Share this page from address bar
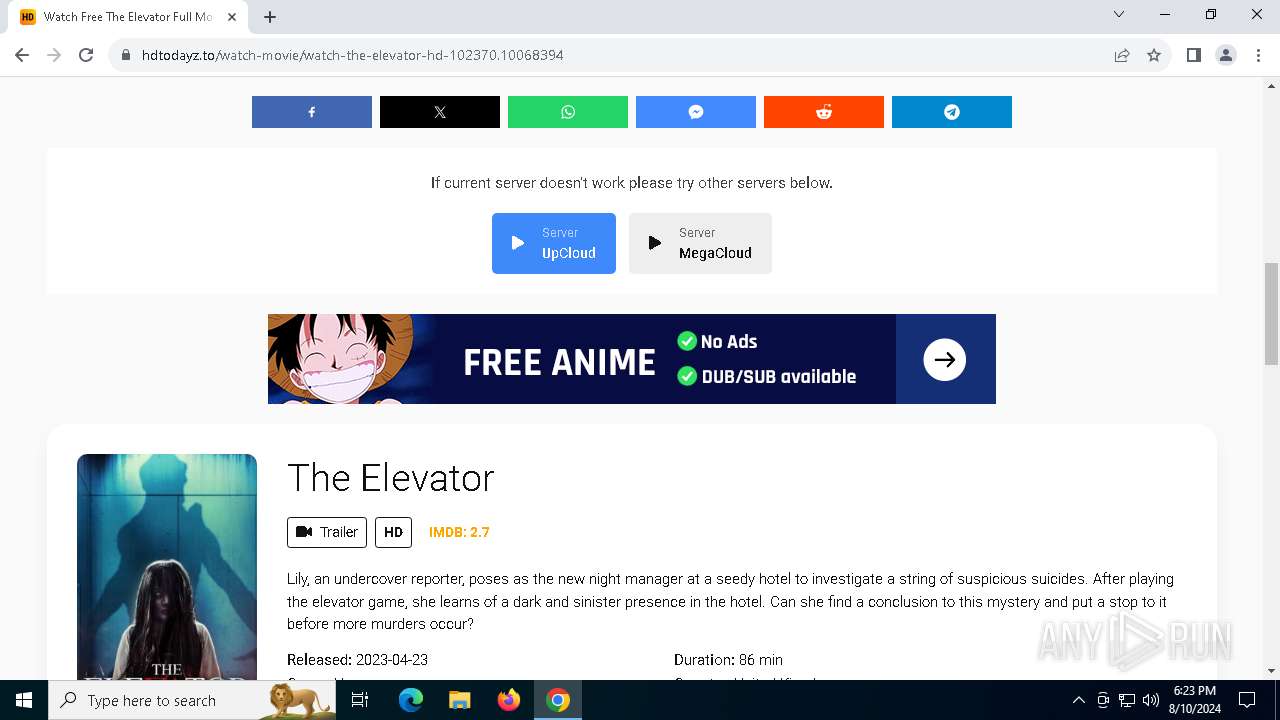 (1122, 55)
